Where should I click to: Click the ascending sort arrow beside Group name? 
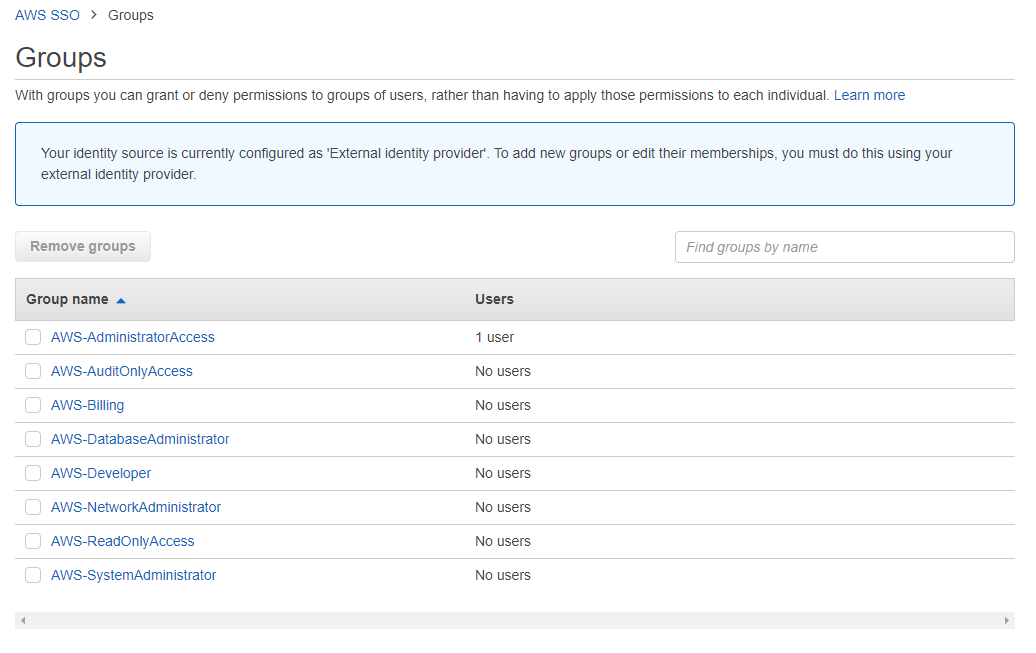click(121, 301)
